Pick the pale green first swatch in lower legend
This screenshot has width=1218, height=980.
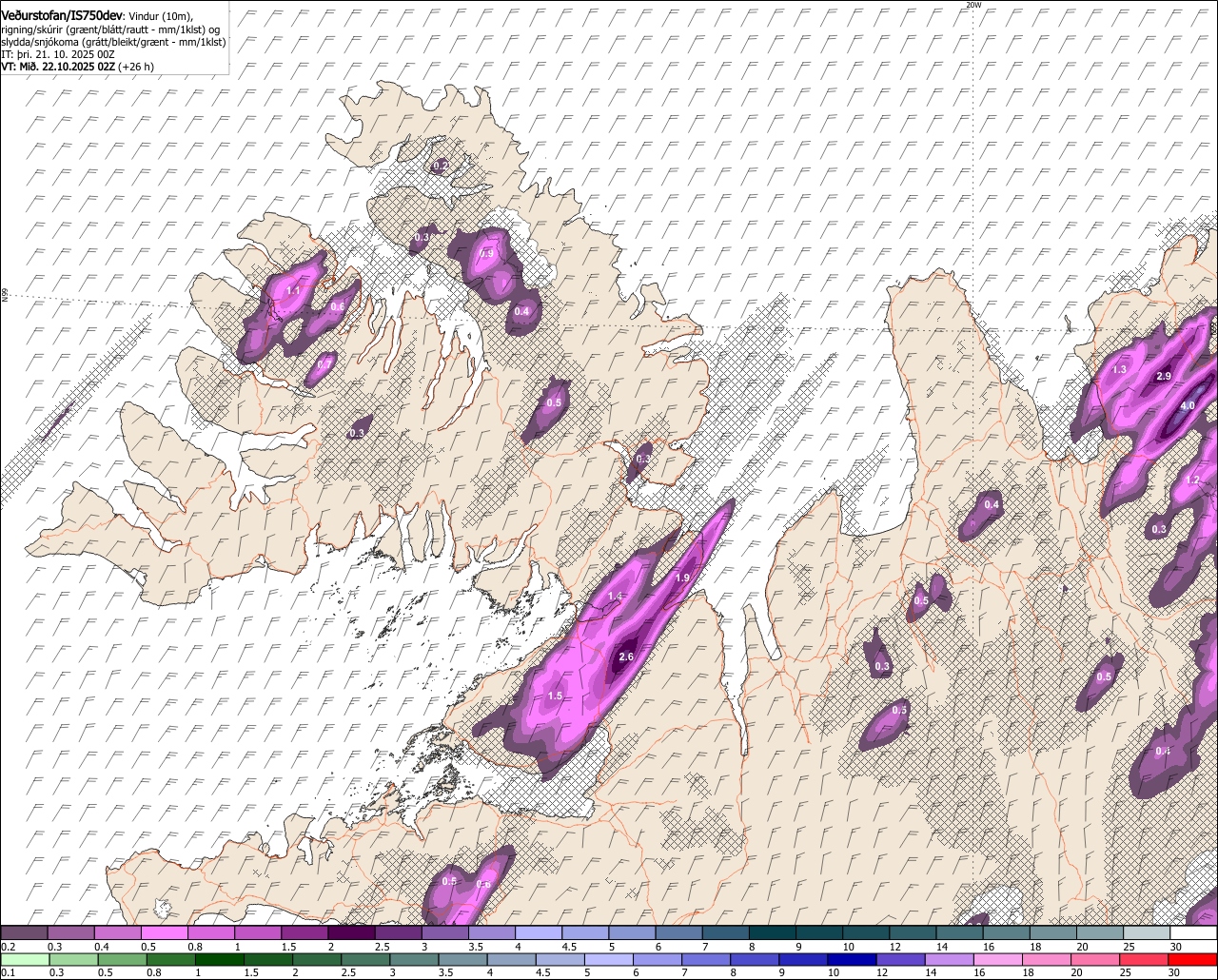[x=24, y=959]
